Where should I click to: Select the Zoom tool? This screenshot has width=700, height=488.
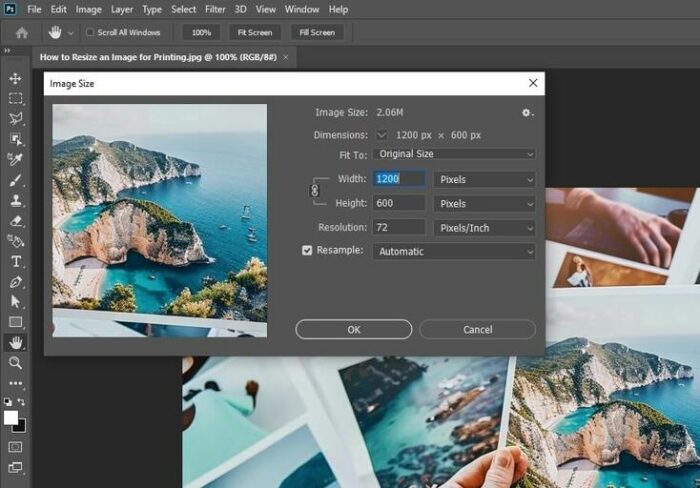click(15, 363)
